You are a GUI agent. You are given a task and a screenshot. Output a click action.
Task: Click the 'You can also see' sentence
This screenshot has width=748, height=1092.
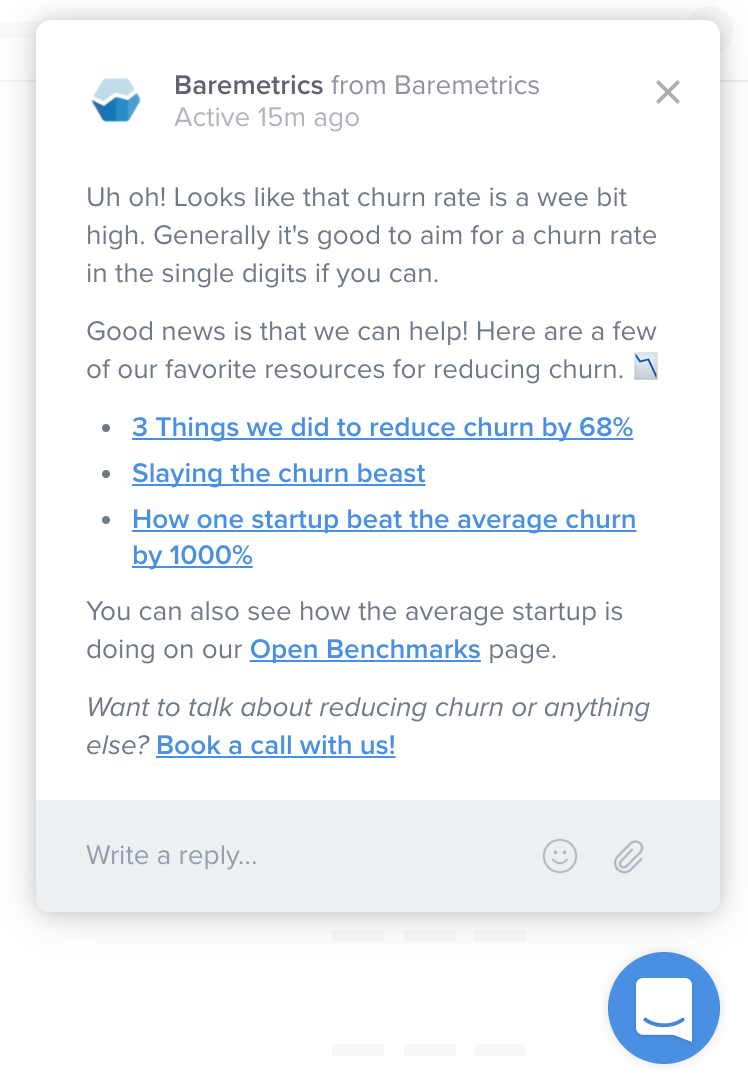[x=354, y=630]
